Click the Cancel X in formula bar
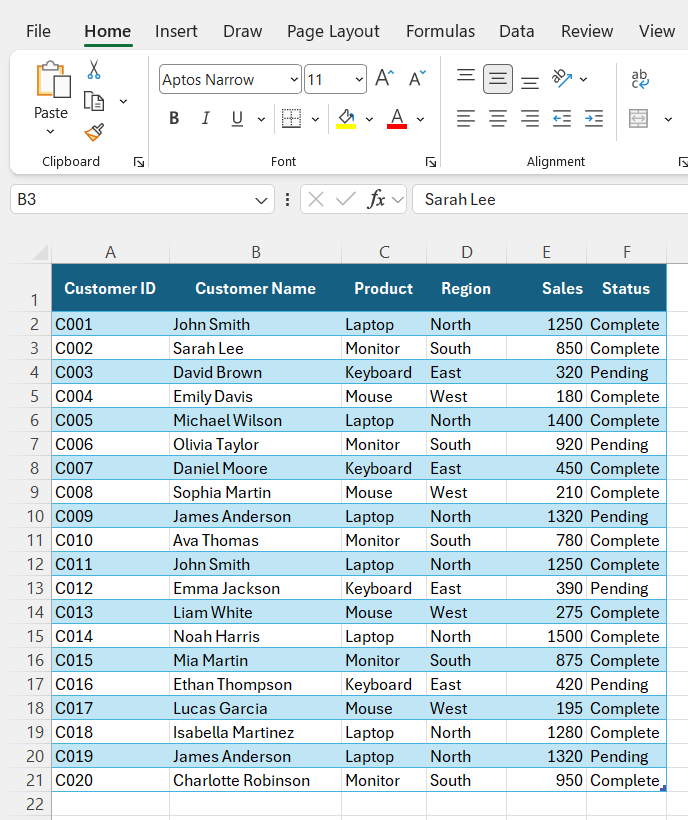Image resolution: width=688 pixels, height=820 pixels. pos(316,199)
